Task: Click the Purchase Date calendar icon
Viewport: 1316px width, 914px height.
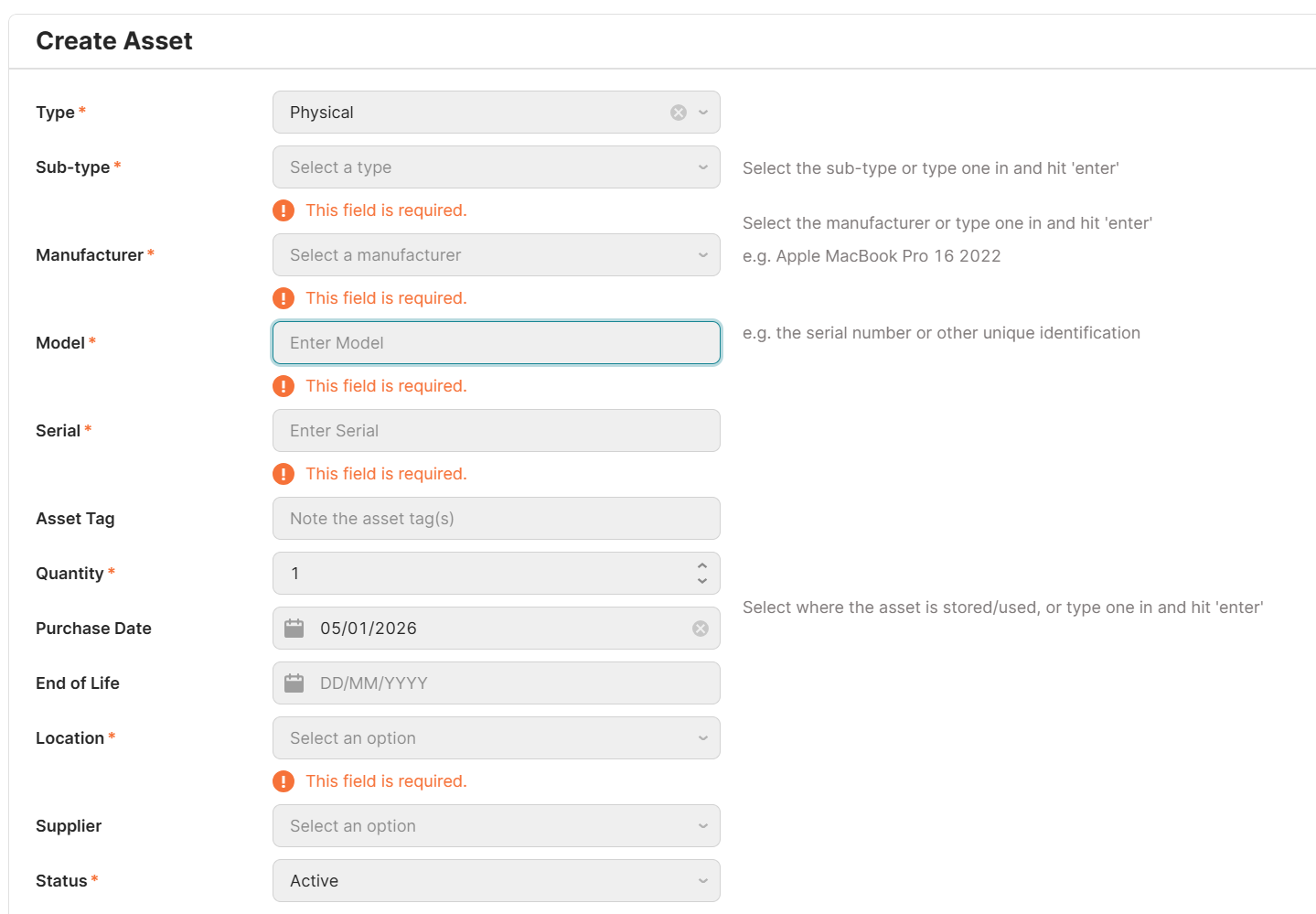Action: point(294,629)
